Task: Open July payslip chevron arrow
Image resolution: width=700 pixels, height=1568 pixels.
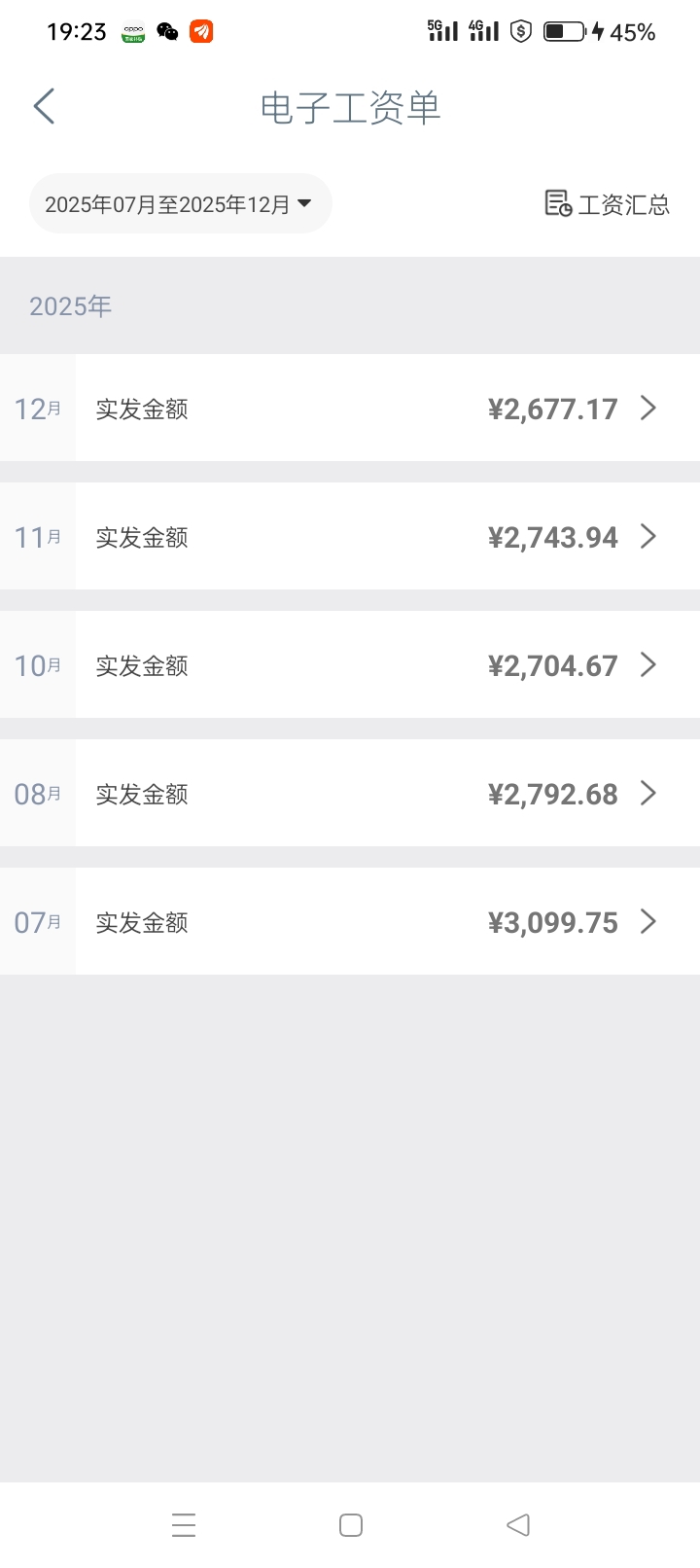Action: (648, 921)
